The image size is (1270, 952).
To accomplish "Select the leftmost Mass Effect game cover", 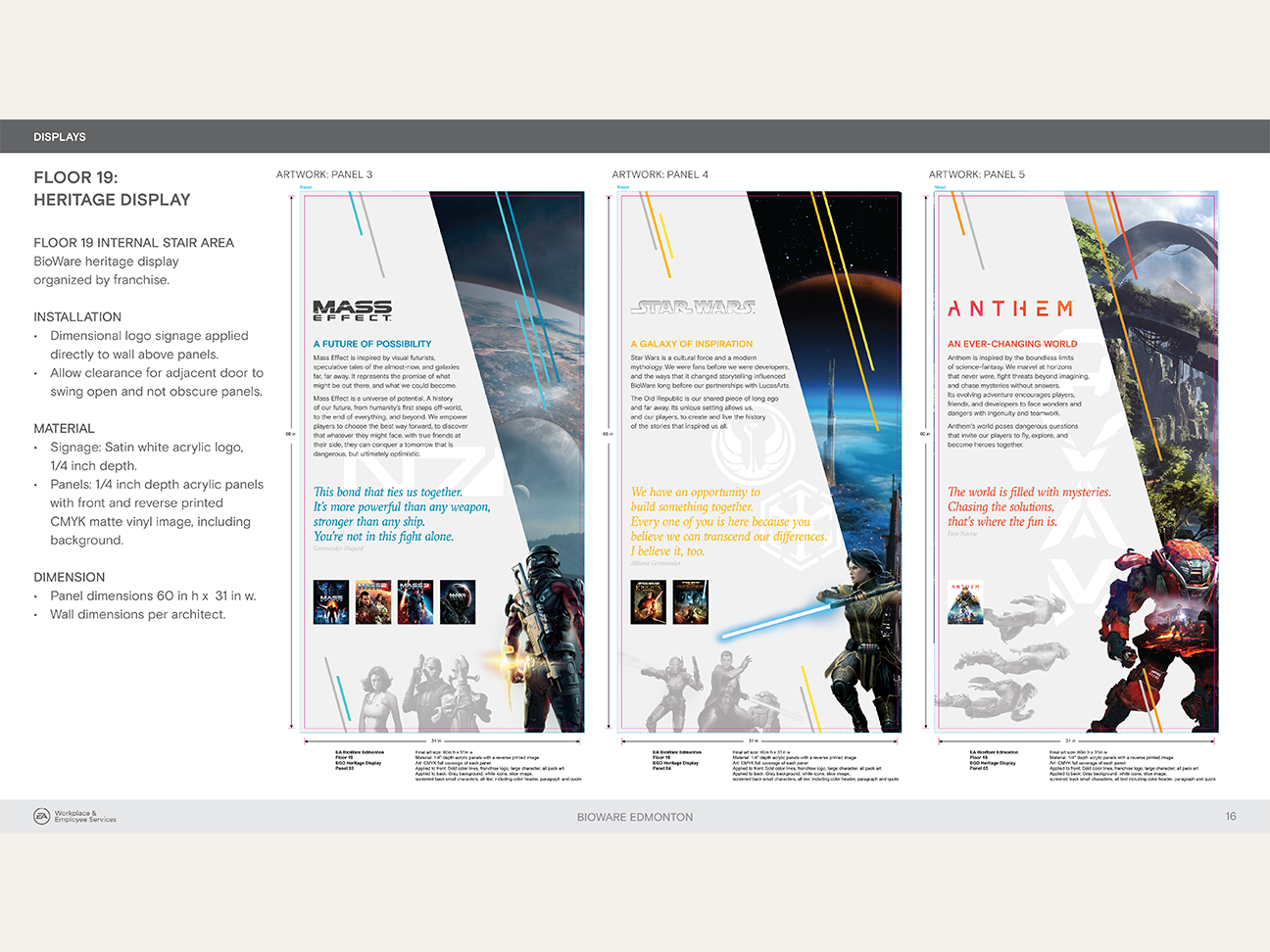I will [331, 602].
